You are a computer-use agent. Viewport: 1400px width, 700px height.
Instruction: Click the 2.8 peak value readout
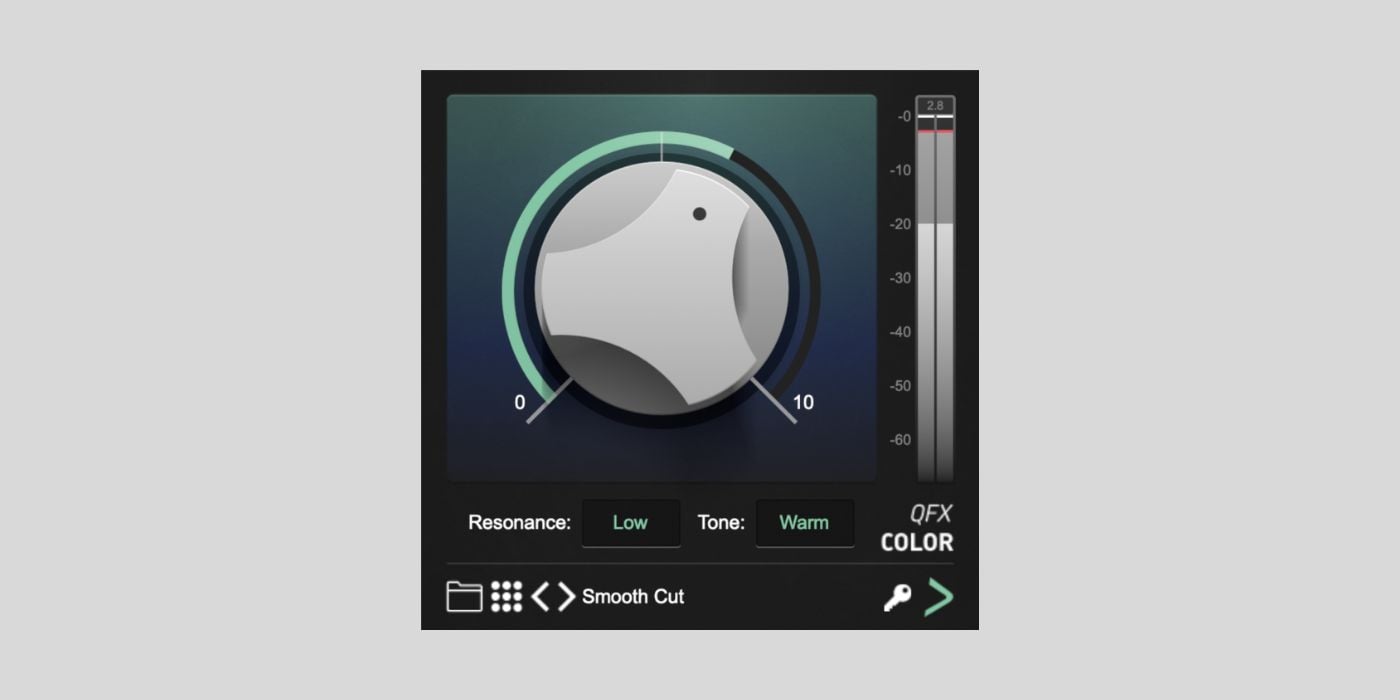click(x=935, y=105)
